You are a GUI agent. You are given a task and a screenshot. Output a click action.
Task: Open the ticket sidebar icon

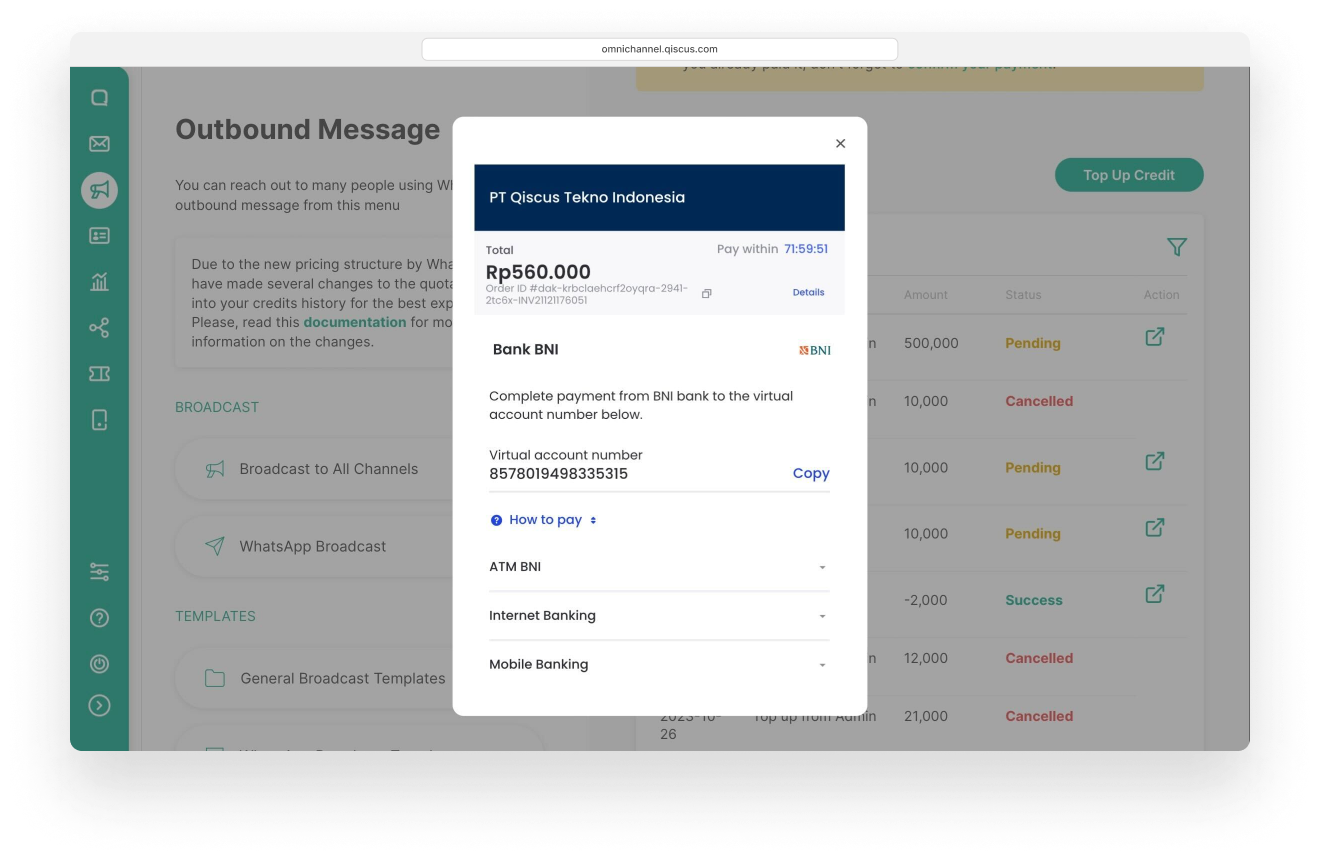coord(99,374)
